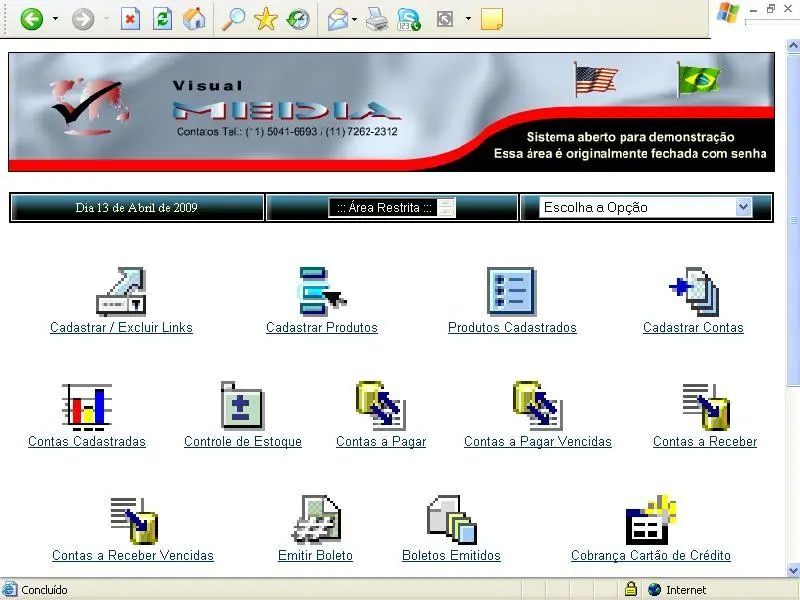
Task: Open the 'Contas a Pagar' link
Action: pos(381,442)
